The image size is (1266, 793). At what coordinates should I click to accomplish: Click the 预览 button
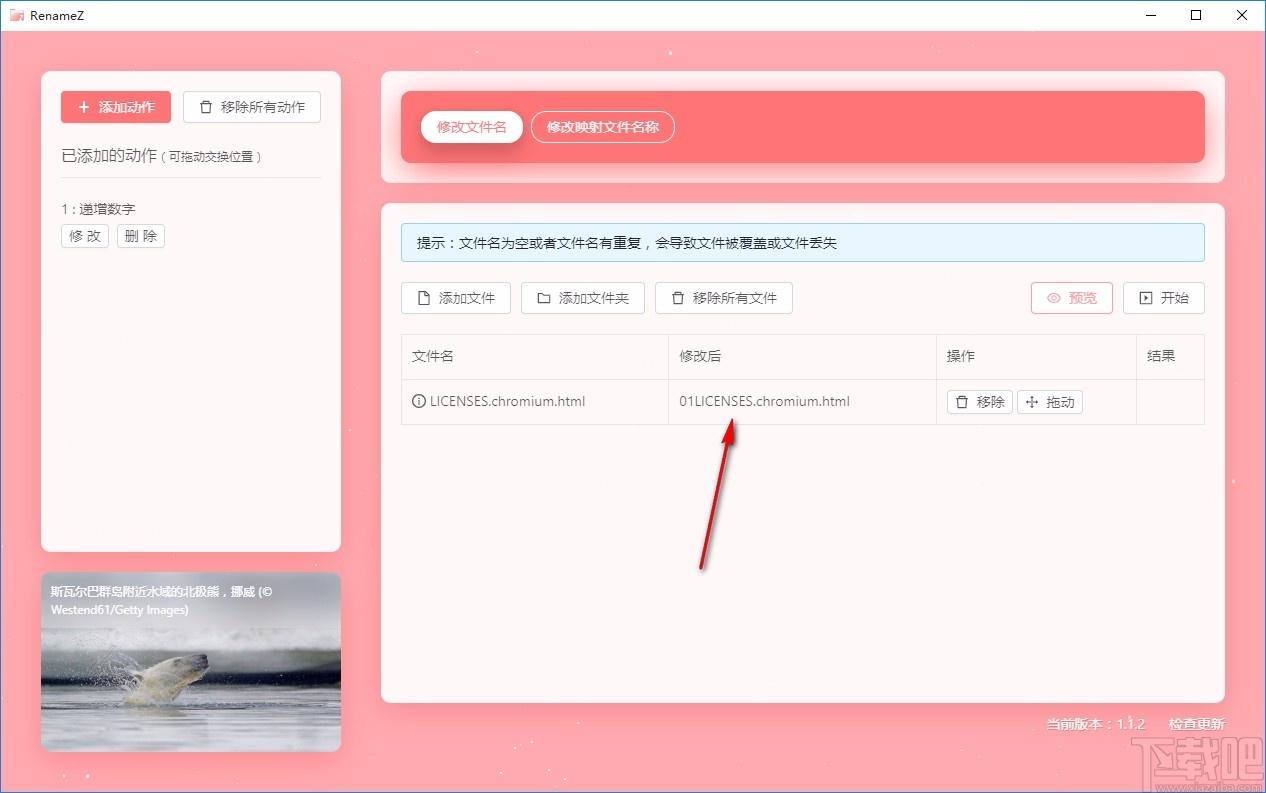coord(1072,298)
